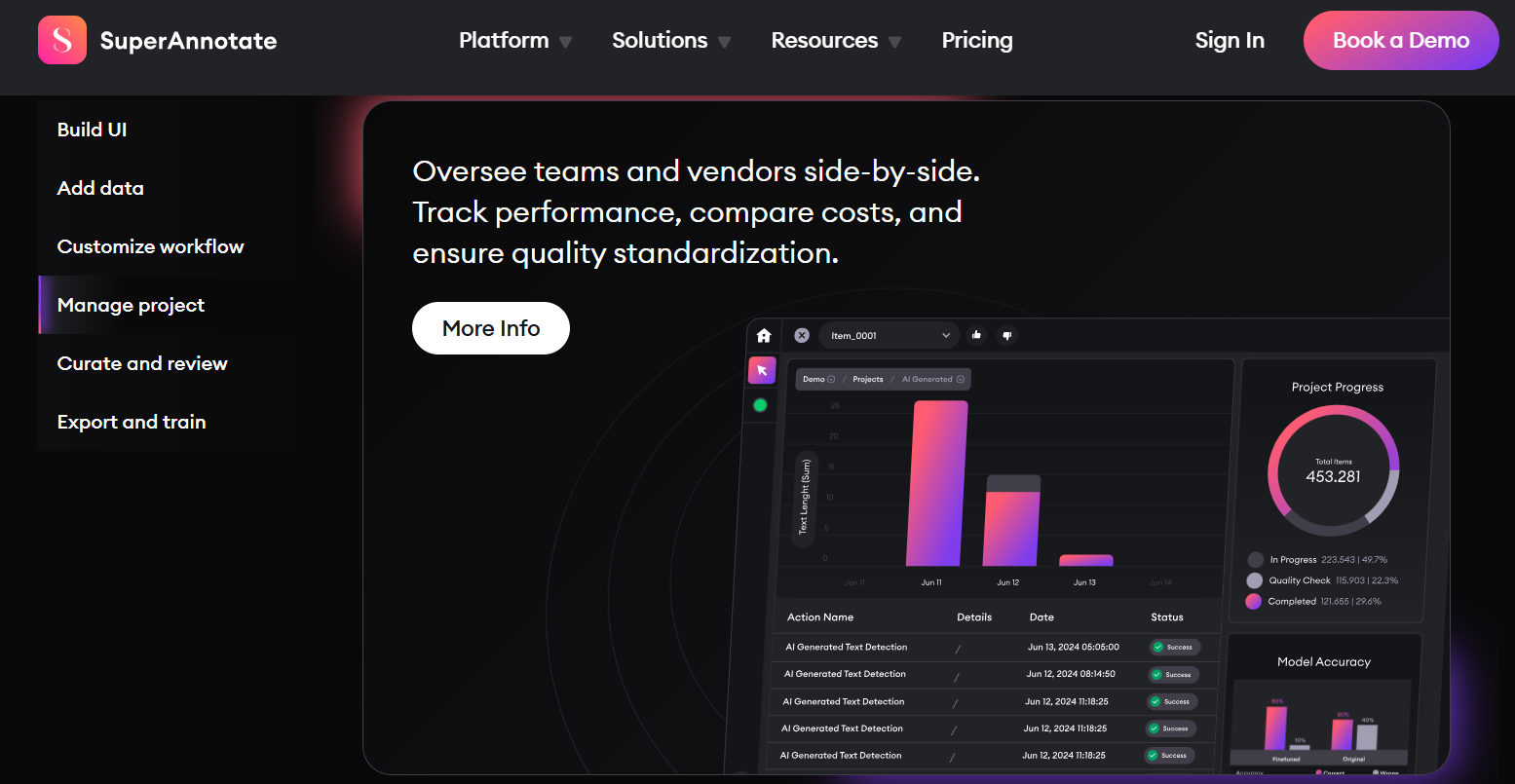Click the "Jun 13" axis label

tap(1084, 582)
